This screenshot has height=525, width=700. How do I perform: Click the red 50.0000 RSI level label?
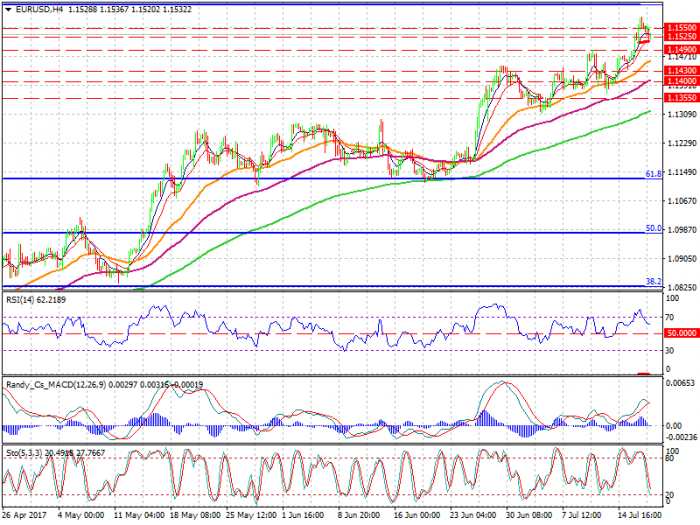point(682,333)
